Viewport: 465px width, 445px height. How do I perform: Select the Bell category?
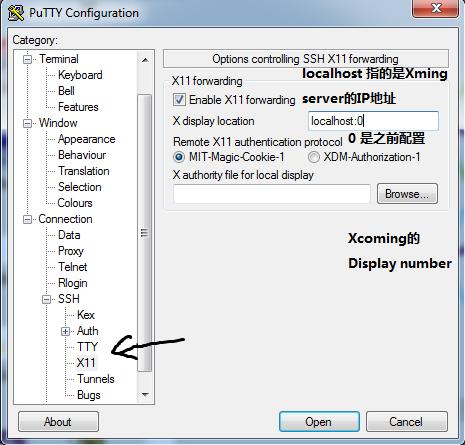click(66, 91)
